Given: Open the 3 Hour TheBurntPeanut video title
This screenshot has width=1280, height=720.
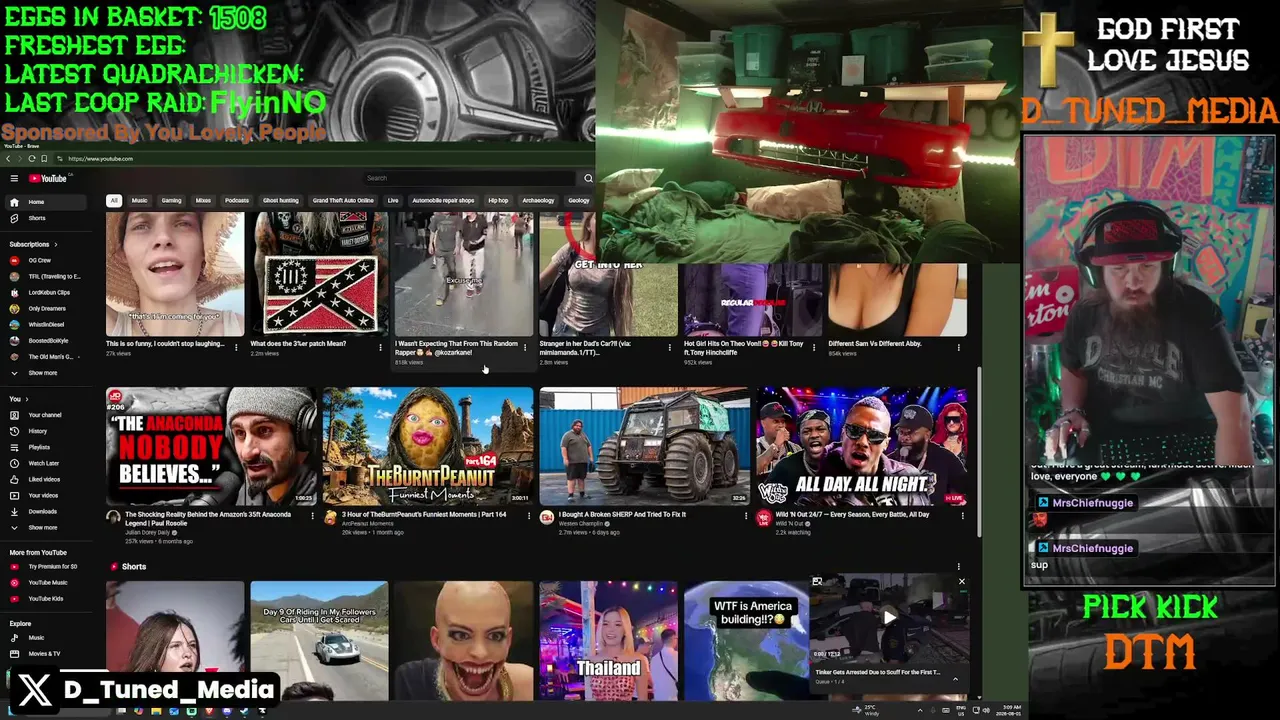Looking at the screenshot, I should click(424, 514).
